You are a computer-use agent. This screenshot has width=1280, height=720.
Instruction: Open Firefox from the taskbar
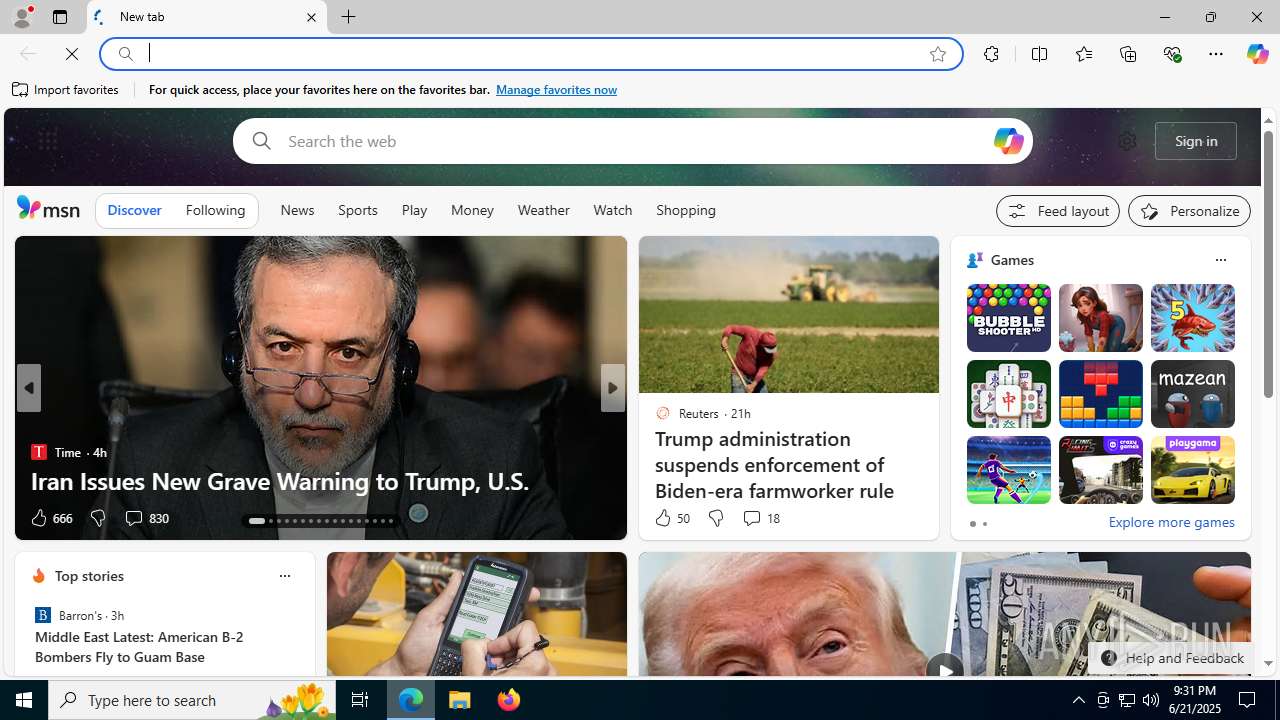(508, 700)
